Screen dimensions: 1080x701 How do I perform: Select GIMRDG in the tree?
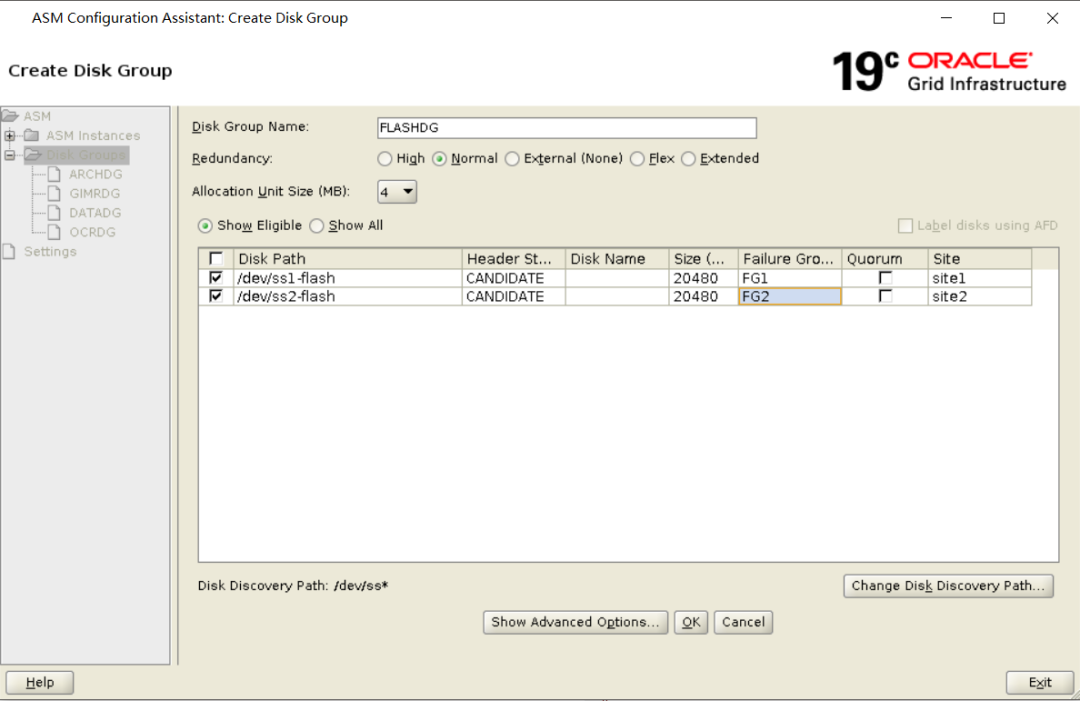(95, 193)
